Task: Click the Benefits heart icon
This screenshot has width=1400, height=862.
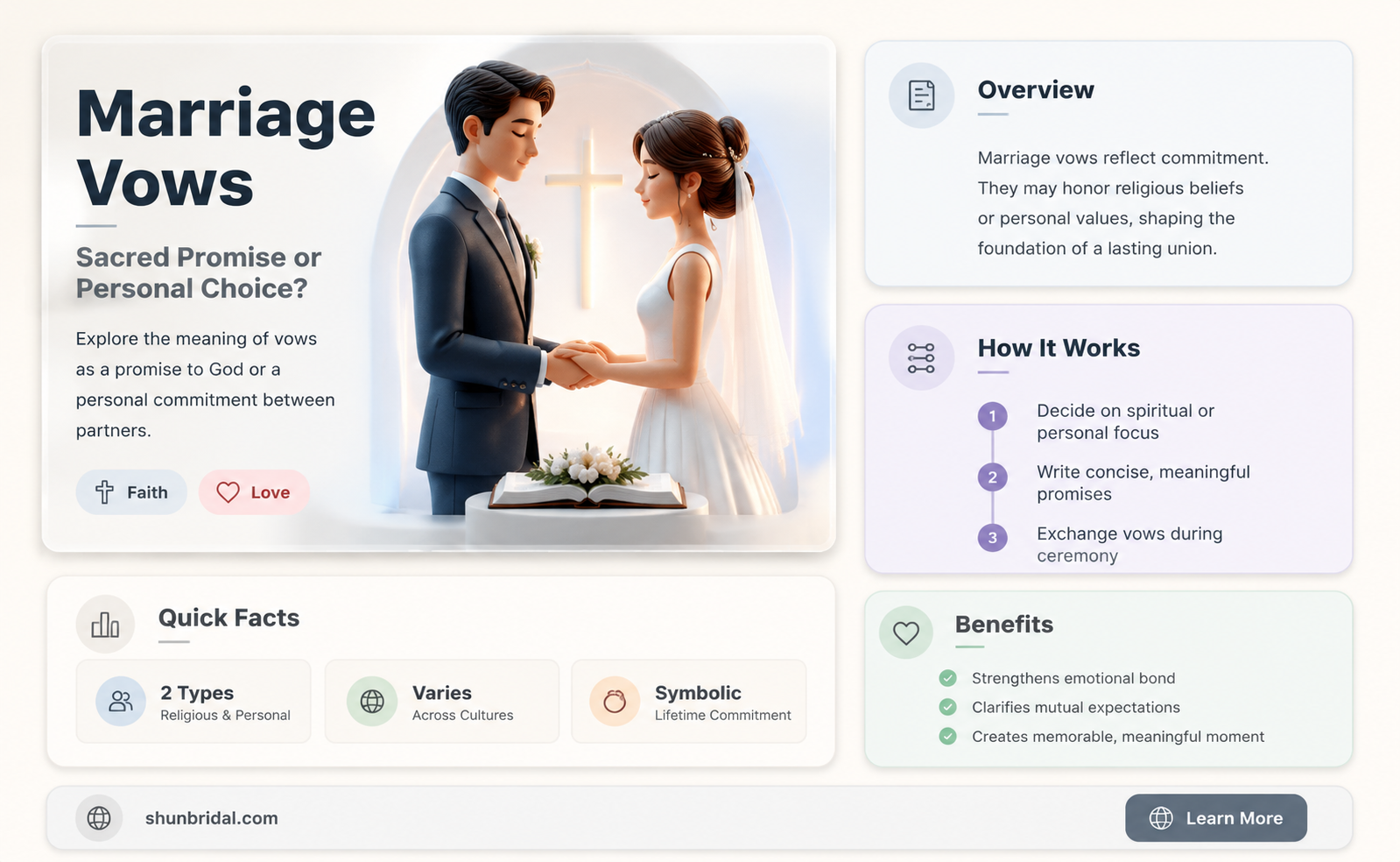Action: 906,632
